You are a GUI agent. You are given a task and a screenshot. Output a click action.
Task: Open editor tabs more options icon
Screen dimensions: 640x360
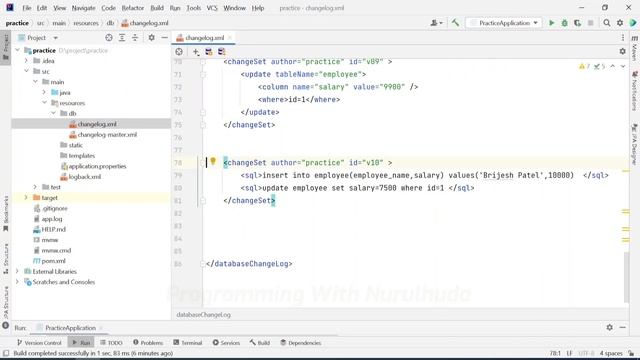(x=623, y=38)
